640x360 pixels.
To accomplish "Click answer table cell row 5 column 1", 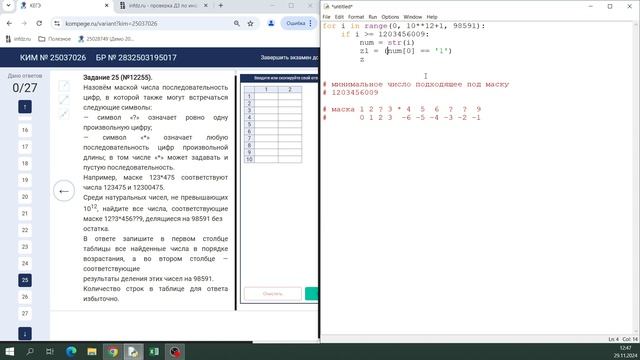I will click(x=266, y=124).
